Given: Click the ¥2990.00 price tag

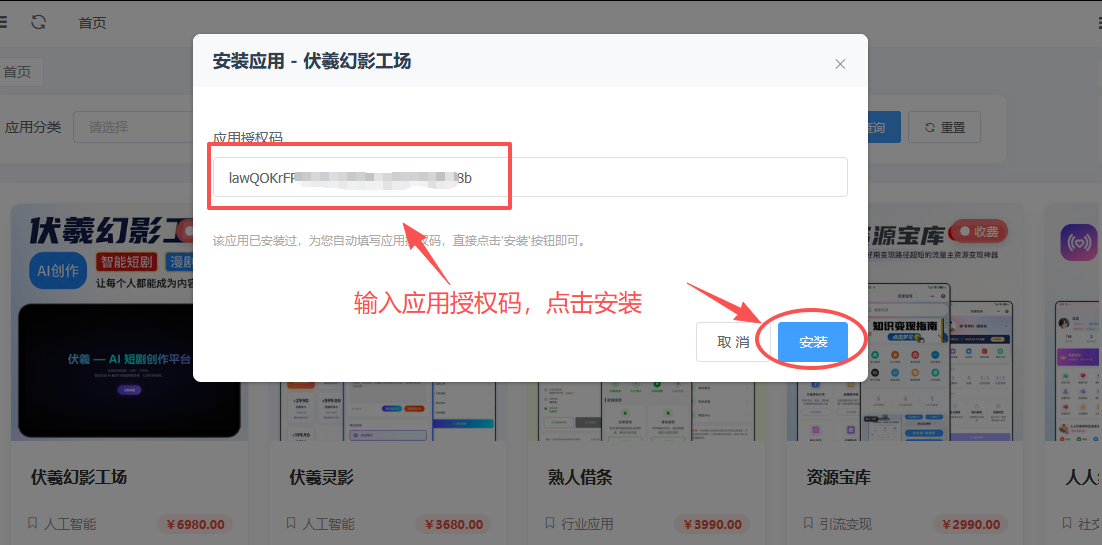Looking at the screenshot, I should click(971, 524).
